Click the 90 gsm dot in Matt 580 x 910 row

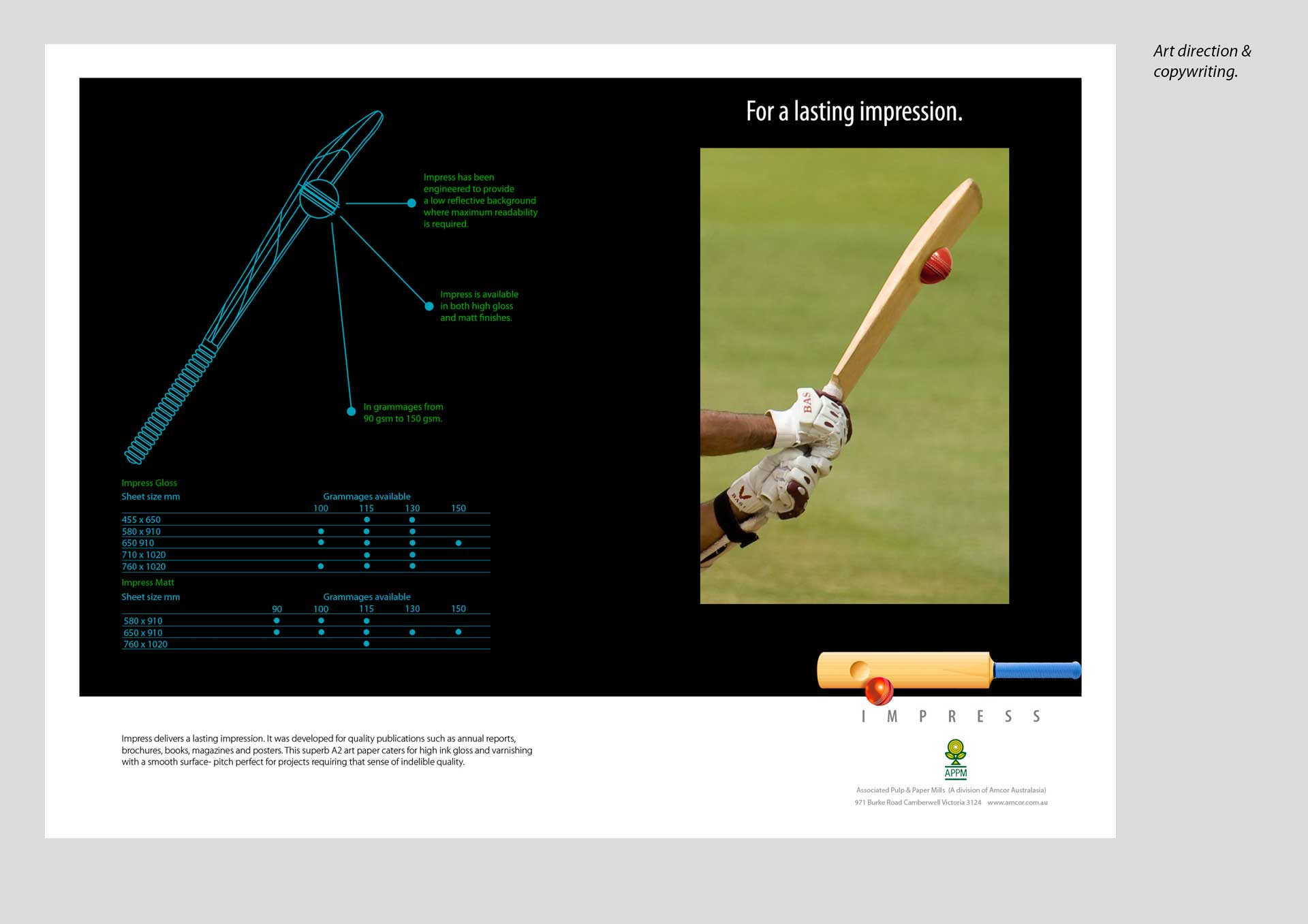[277, 620]
